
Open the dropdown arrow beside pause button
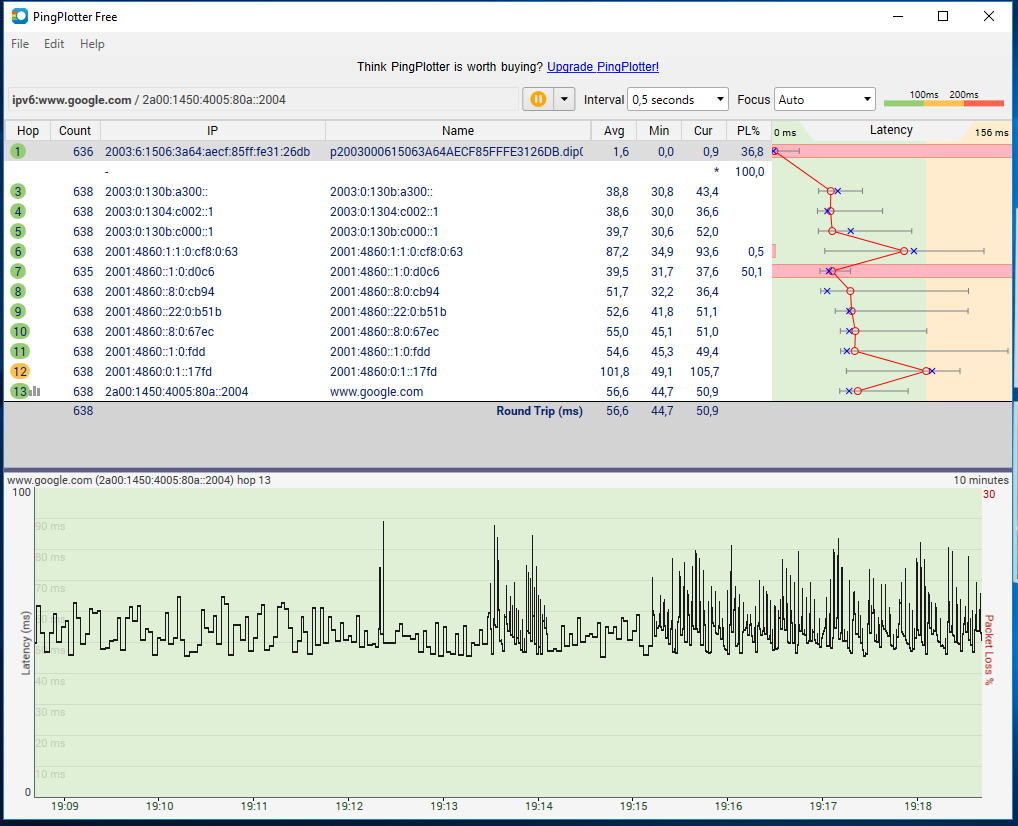564,99
